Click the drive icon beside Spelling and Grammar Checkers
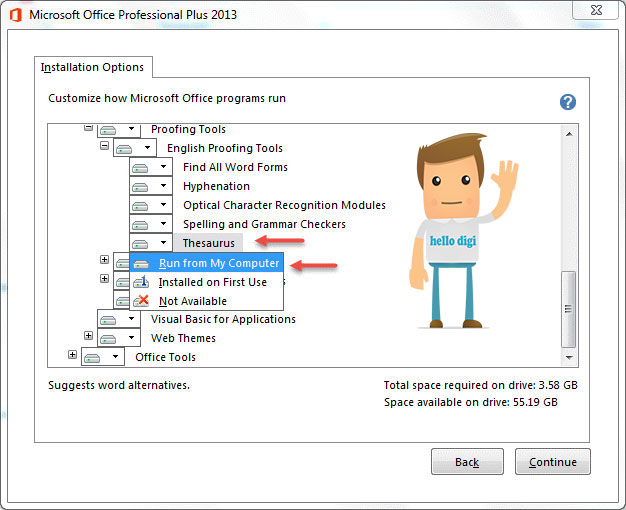626x510 pixels. tap(140, 225)
